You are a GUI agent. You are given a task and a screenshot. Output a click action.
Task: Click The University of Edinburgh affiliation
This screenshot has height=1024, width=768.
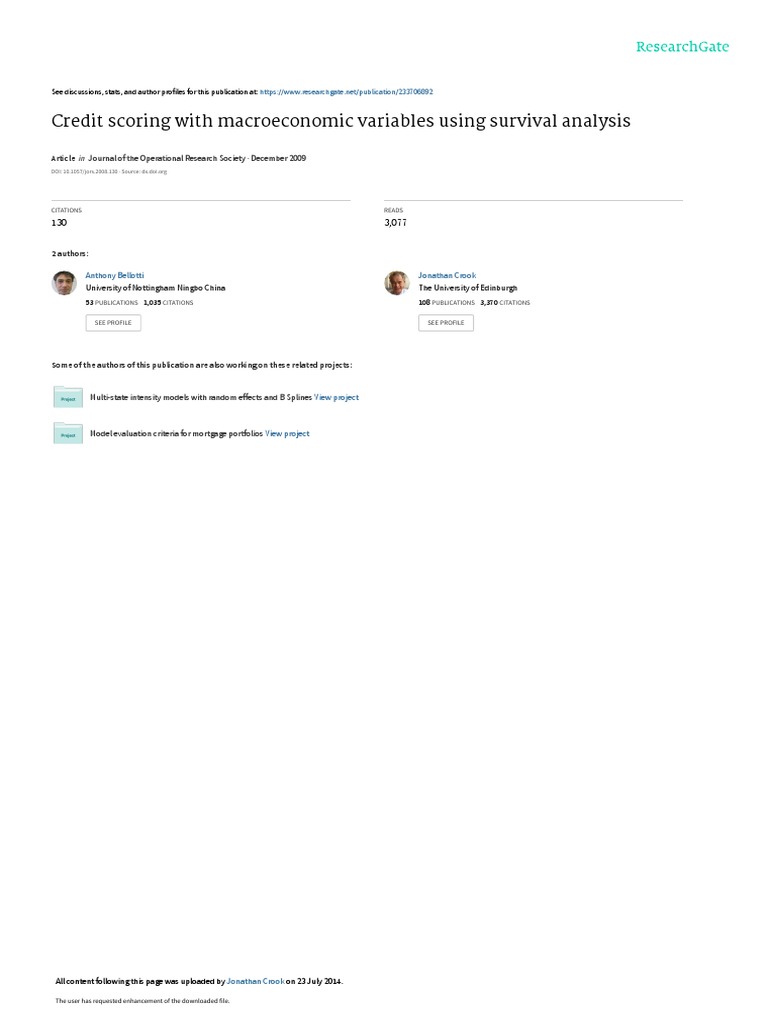point(468,288)
